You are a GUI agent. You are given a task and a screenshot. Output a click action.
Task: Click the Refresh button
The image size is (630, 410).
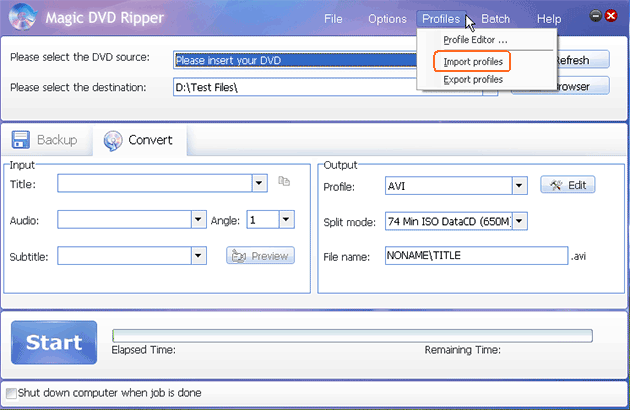(582, 60)
